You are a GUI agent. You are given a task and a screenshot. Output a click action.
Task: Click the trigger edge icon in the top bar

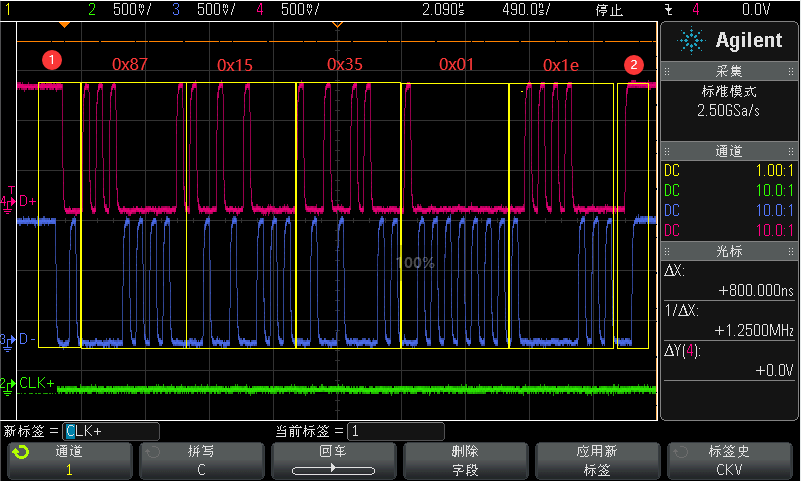669,9
